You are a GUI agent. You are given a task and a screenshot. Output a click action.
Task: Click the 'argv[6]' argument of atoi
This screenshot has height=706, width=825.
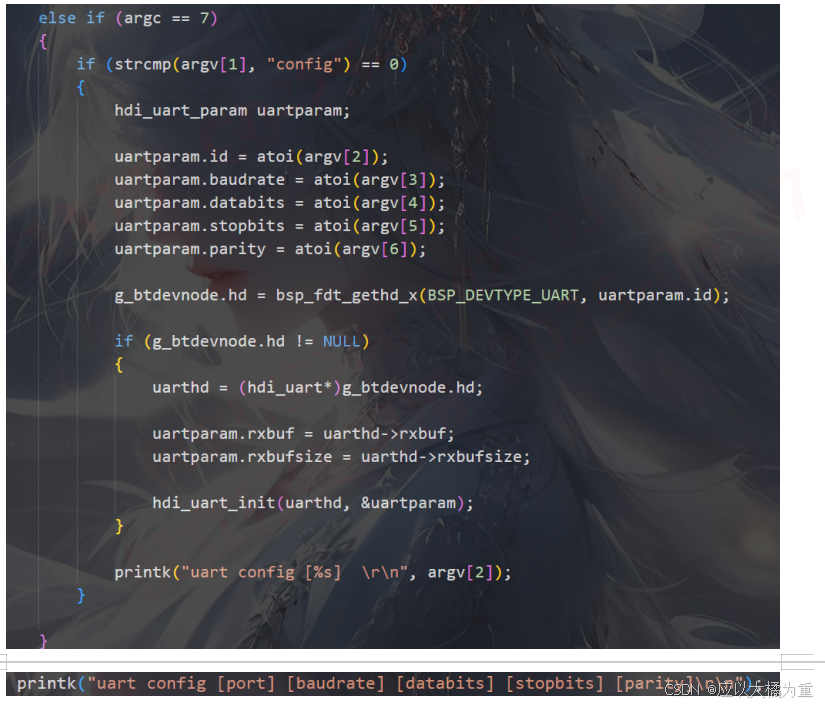coord(375,249)
